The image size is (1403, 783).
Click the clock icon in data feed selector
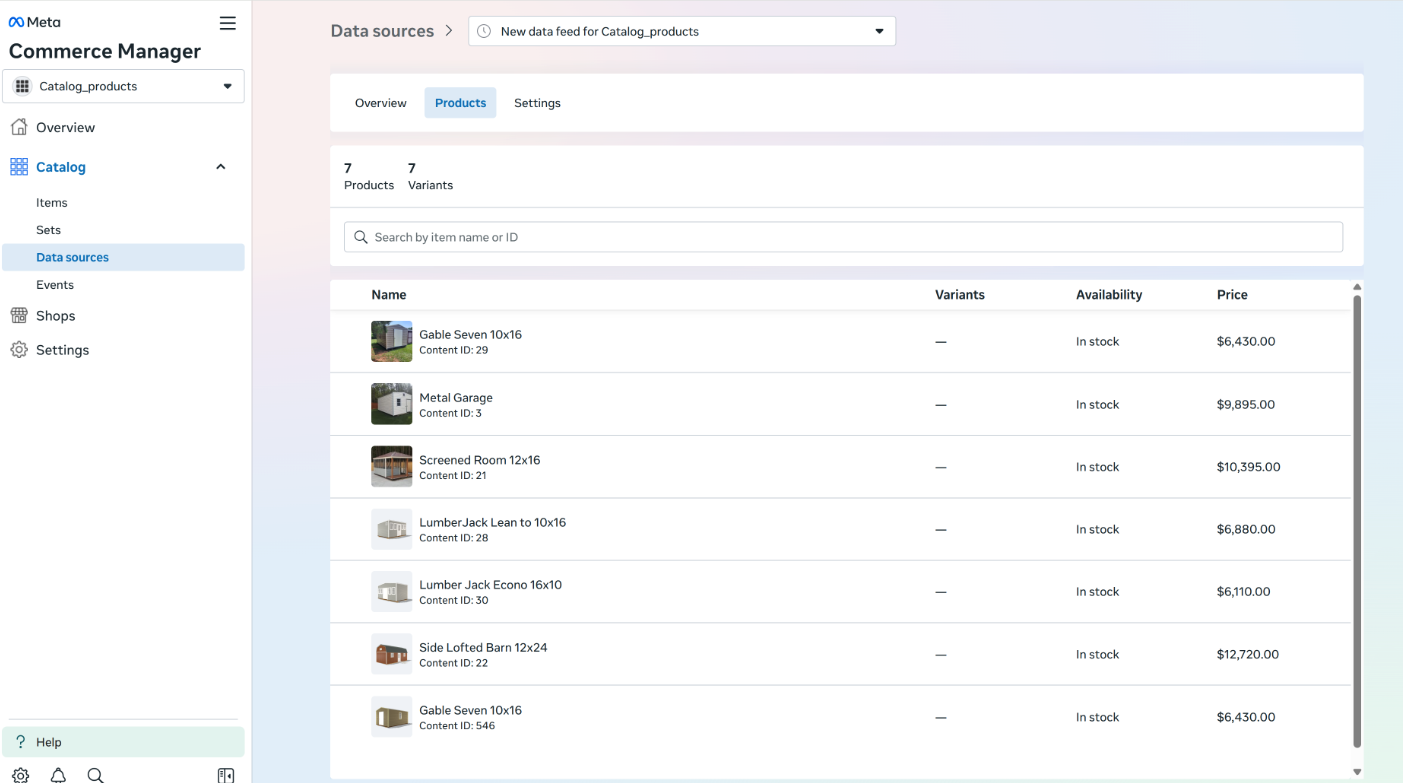pos(484,31)
